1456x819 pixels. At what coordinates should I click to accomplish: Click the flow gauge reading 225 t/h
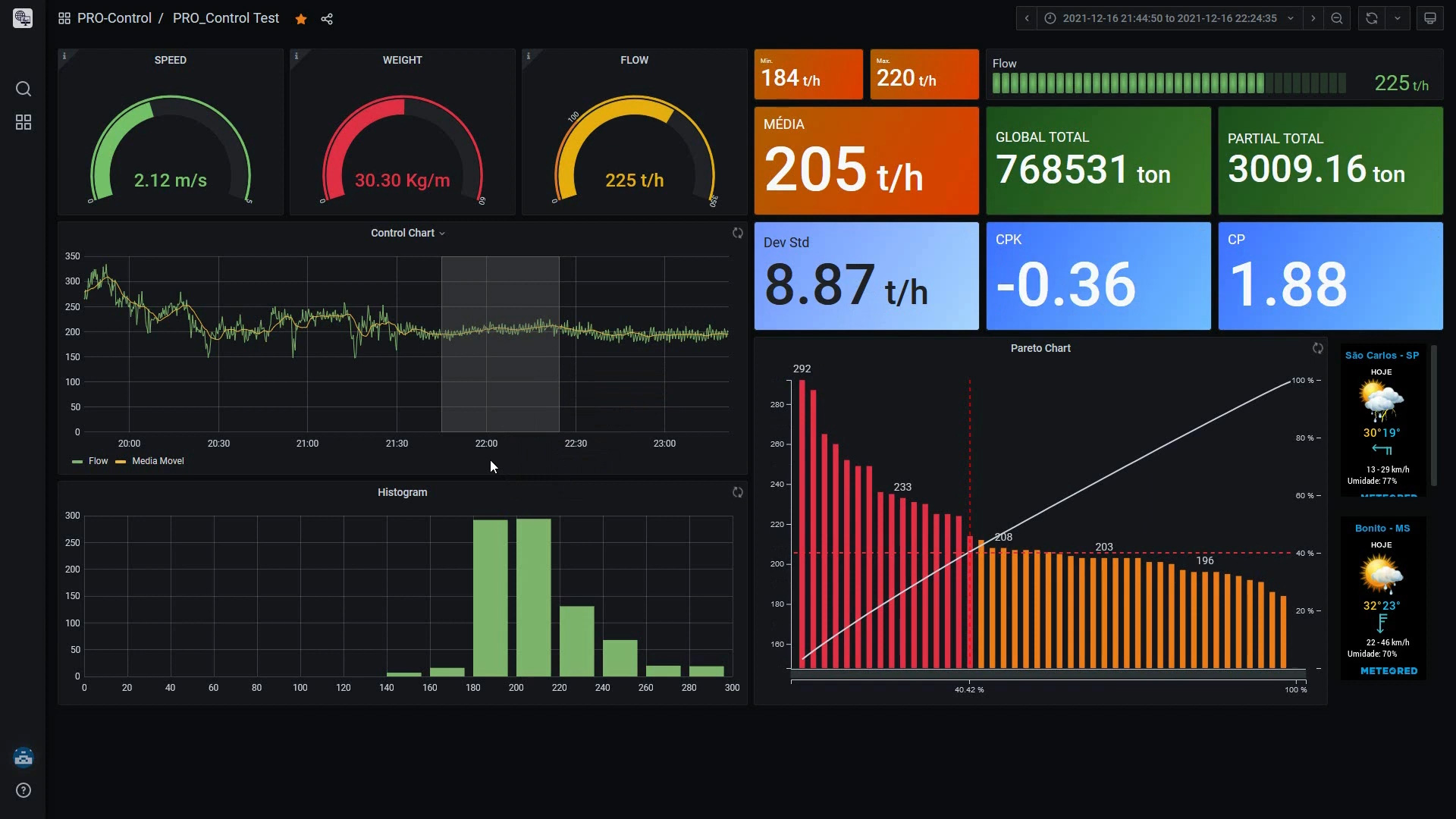[635, 180]
